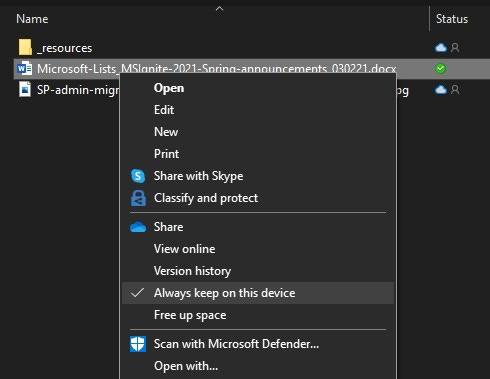Choose Open from the context menu
Image resolution: width=490 pixels, height=379 pixels.
tap(258, 88)
